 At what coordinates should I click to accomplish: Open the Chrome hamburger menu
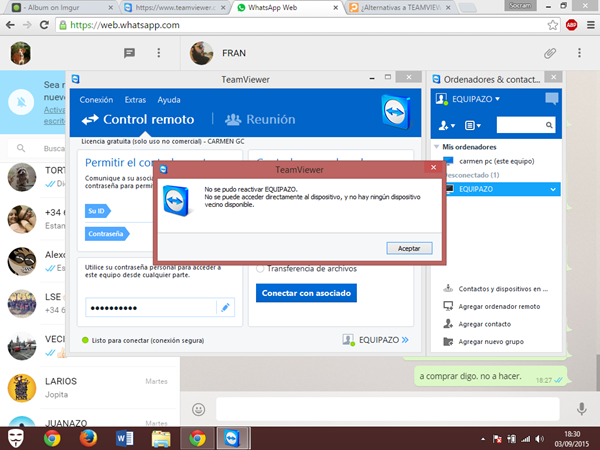pyautogui.click(x=591, y=25)
